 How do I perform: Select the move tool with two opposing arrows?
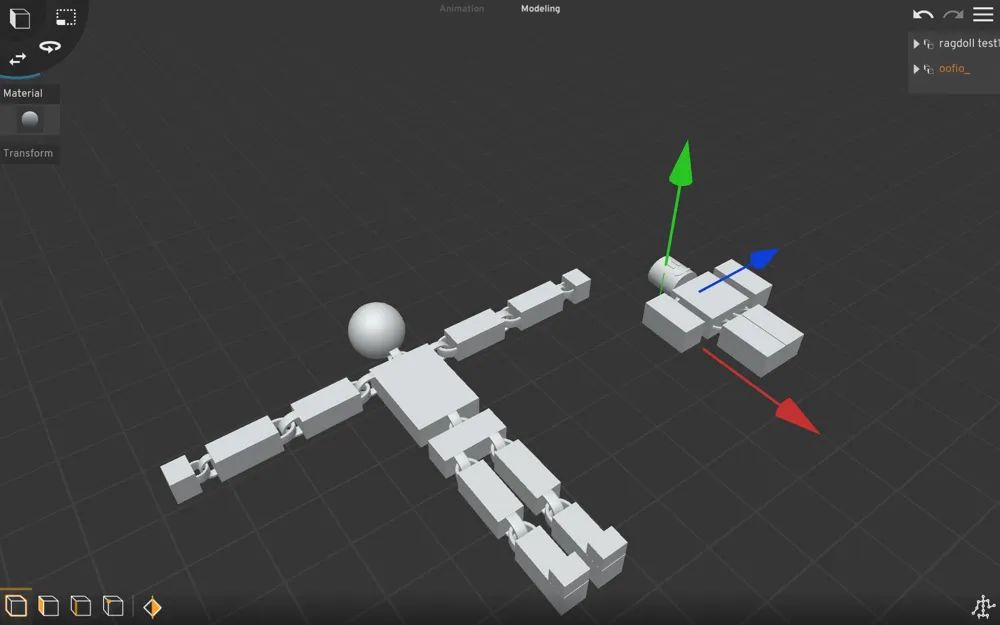[x=18, y=59]
